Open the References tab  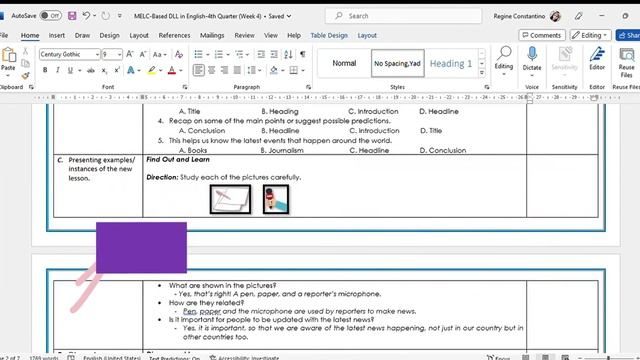click(174, 36)
